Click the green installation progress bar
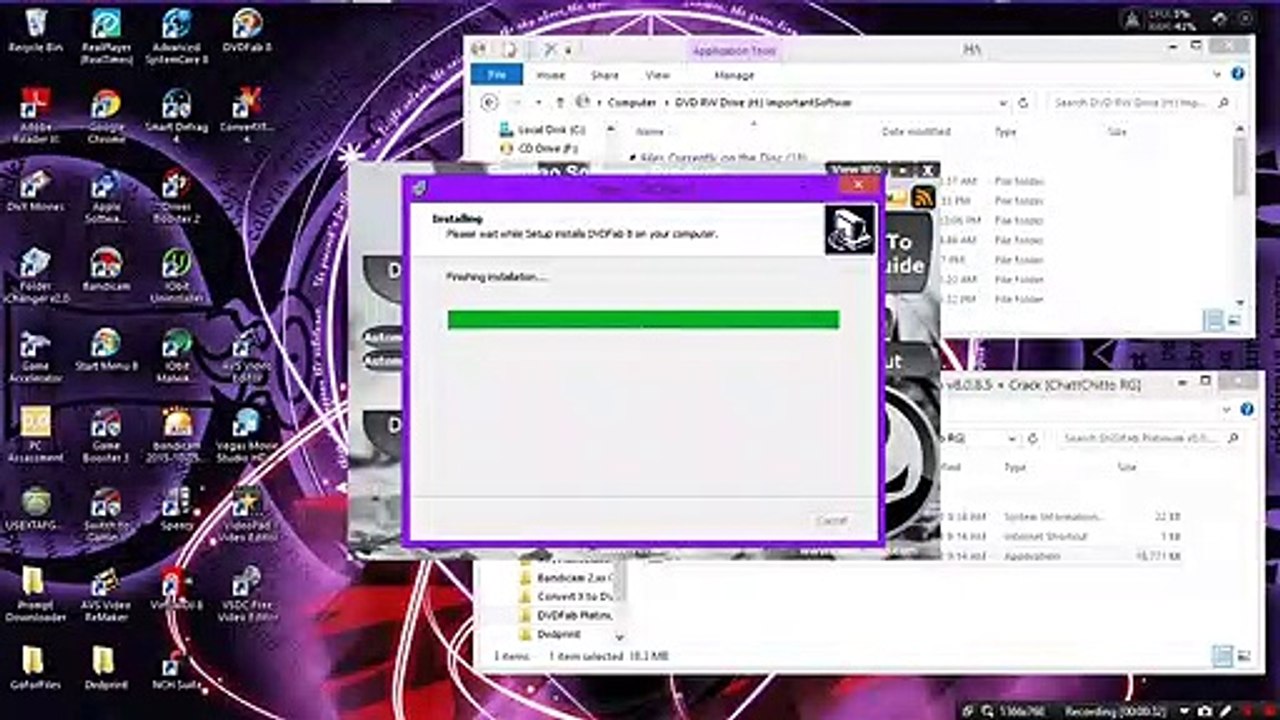 (x=643, y=319)
